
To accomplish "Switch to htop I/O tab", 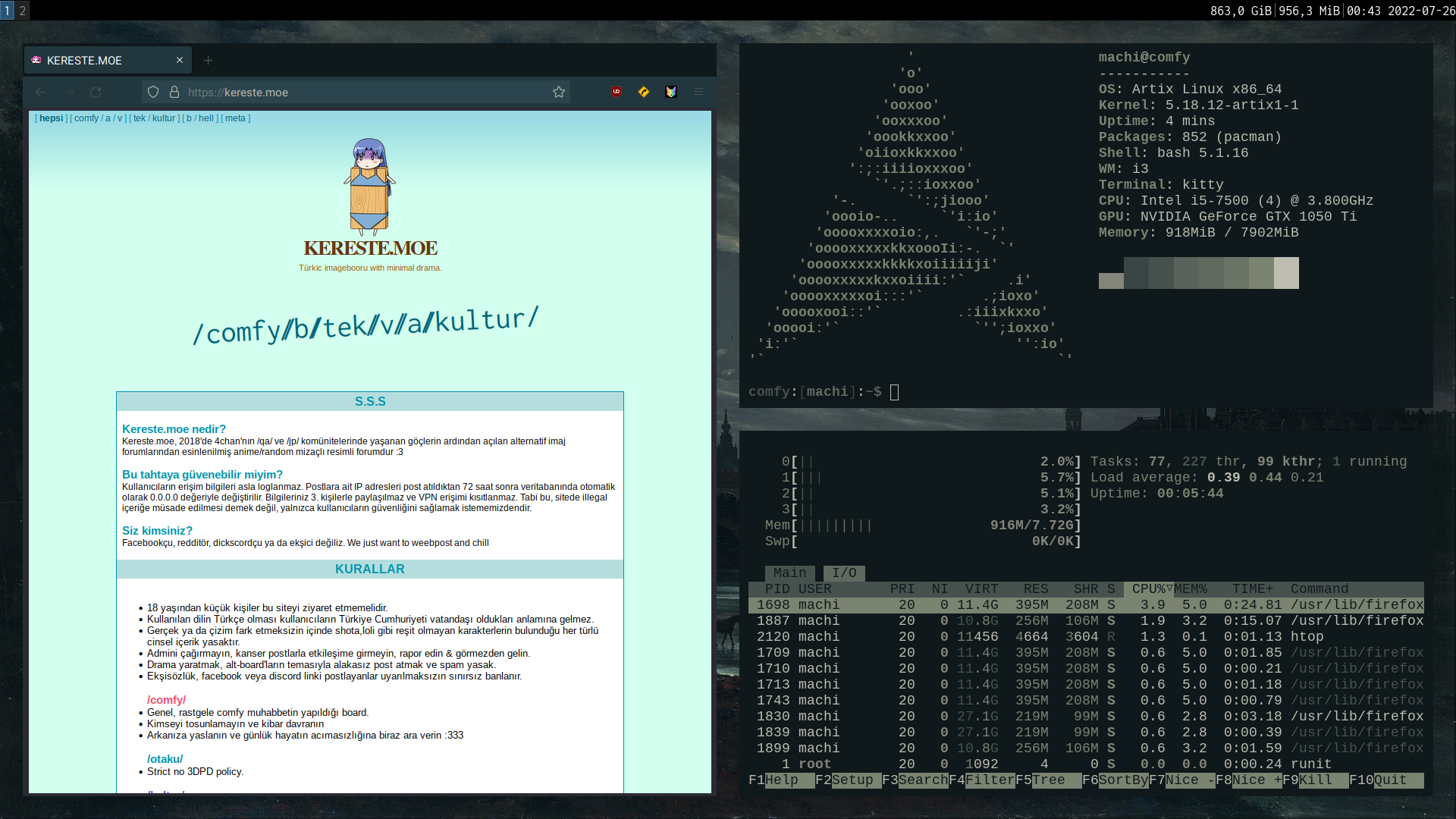I will point(844,573).
